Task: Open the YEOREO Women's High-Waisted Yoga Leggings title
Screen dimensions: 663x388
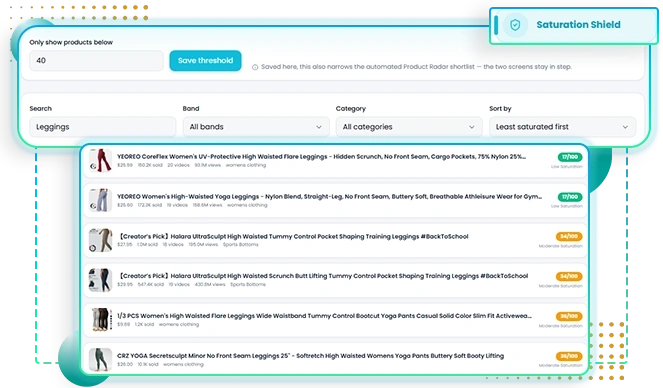Action: pyautogui.click(x=329, y=197)
